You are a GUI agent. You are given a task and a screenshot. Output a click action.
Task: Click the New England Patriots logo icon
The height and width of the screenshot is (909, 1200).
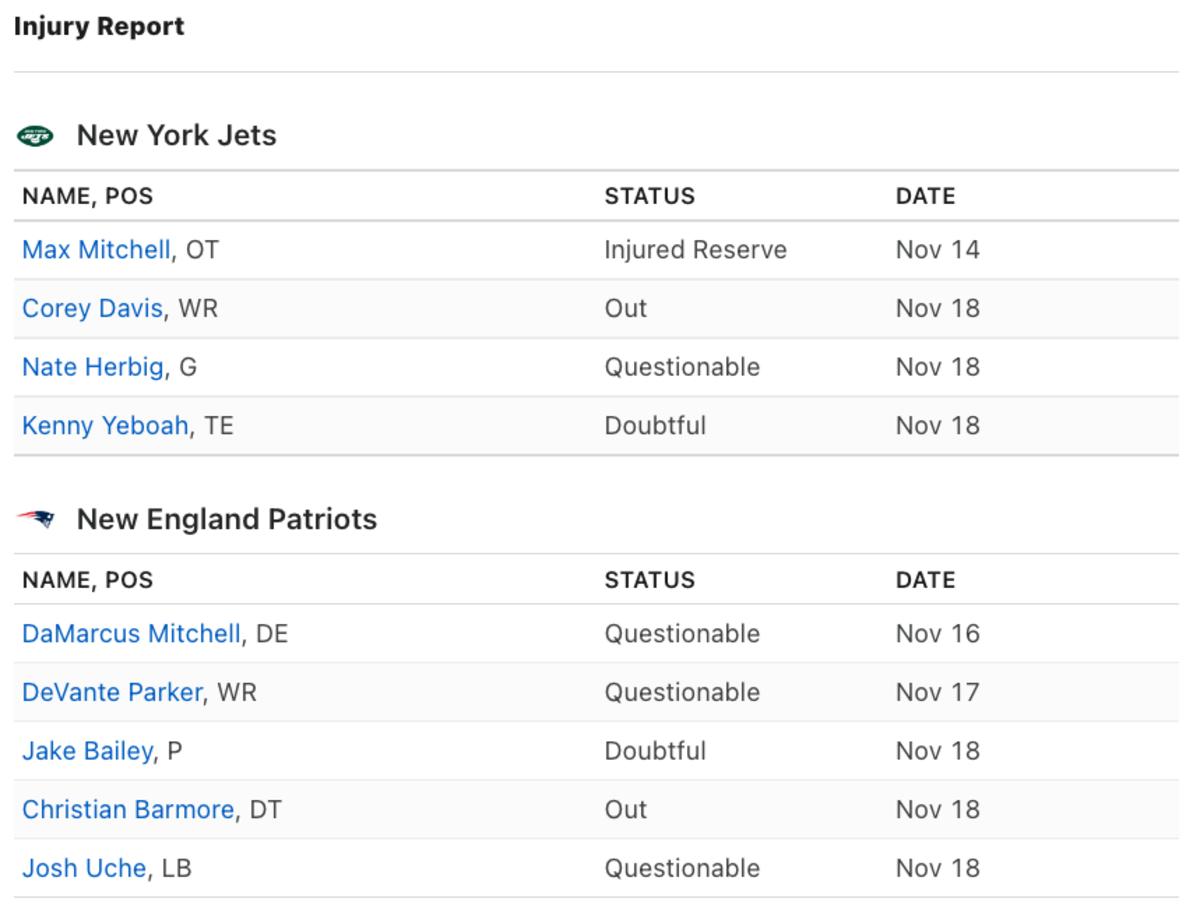click(x=36, y=519)
